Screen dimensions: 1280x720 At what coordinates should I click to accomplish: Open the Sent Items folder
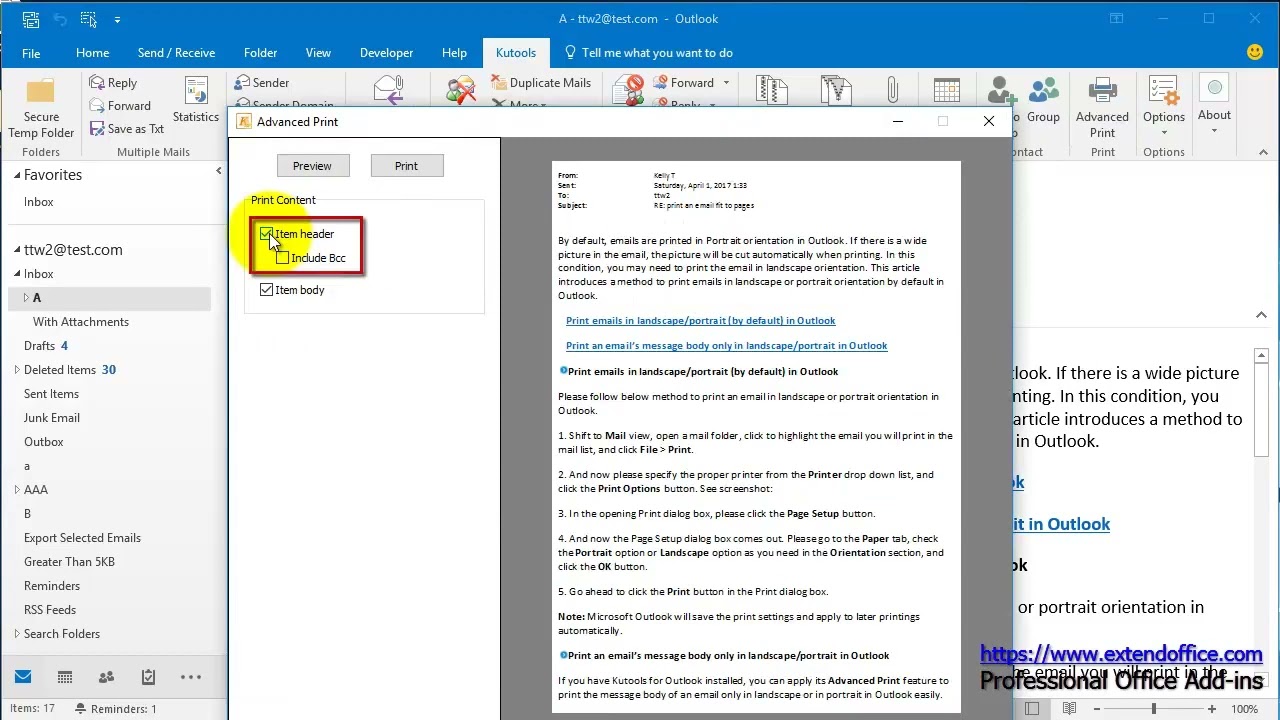[51, 394]
